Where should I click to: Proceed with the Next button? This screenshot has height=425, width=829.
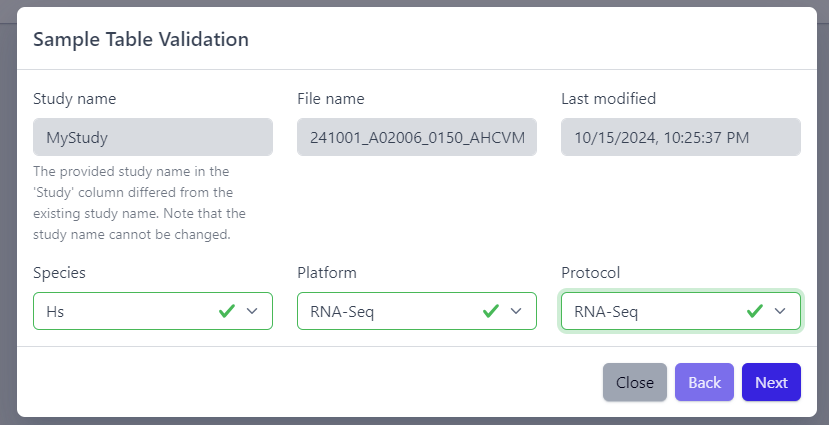pos(771,382)
